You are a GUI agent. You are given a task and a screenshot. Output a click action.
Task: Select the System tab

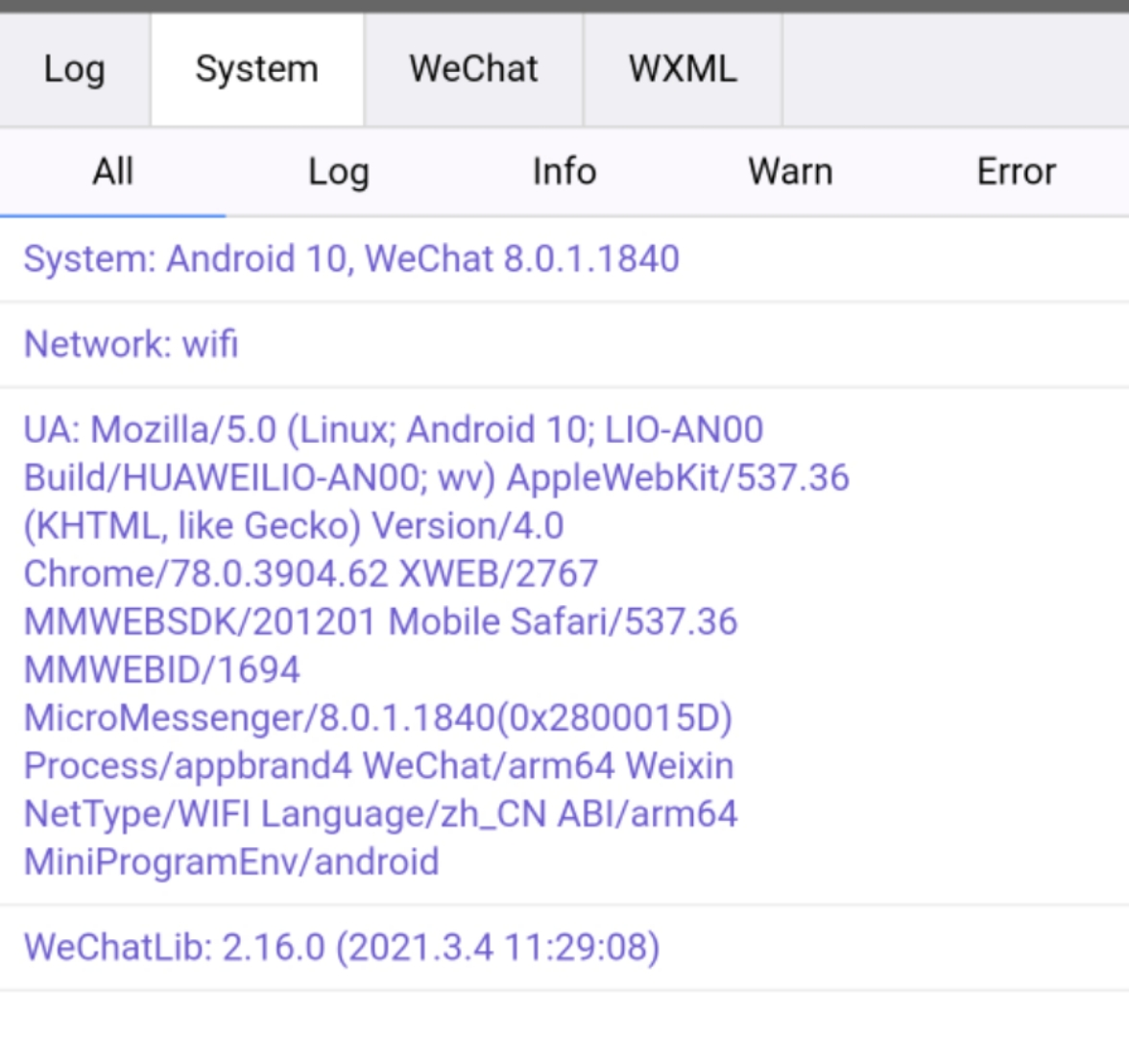[257, 70]
